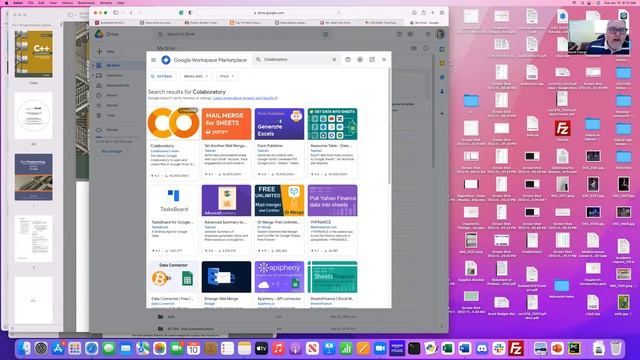Open the SheetsFinance app card
Image resolution: width=640 pixels, height=360 pixels.
coord(332,284)
